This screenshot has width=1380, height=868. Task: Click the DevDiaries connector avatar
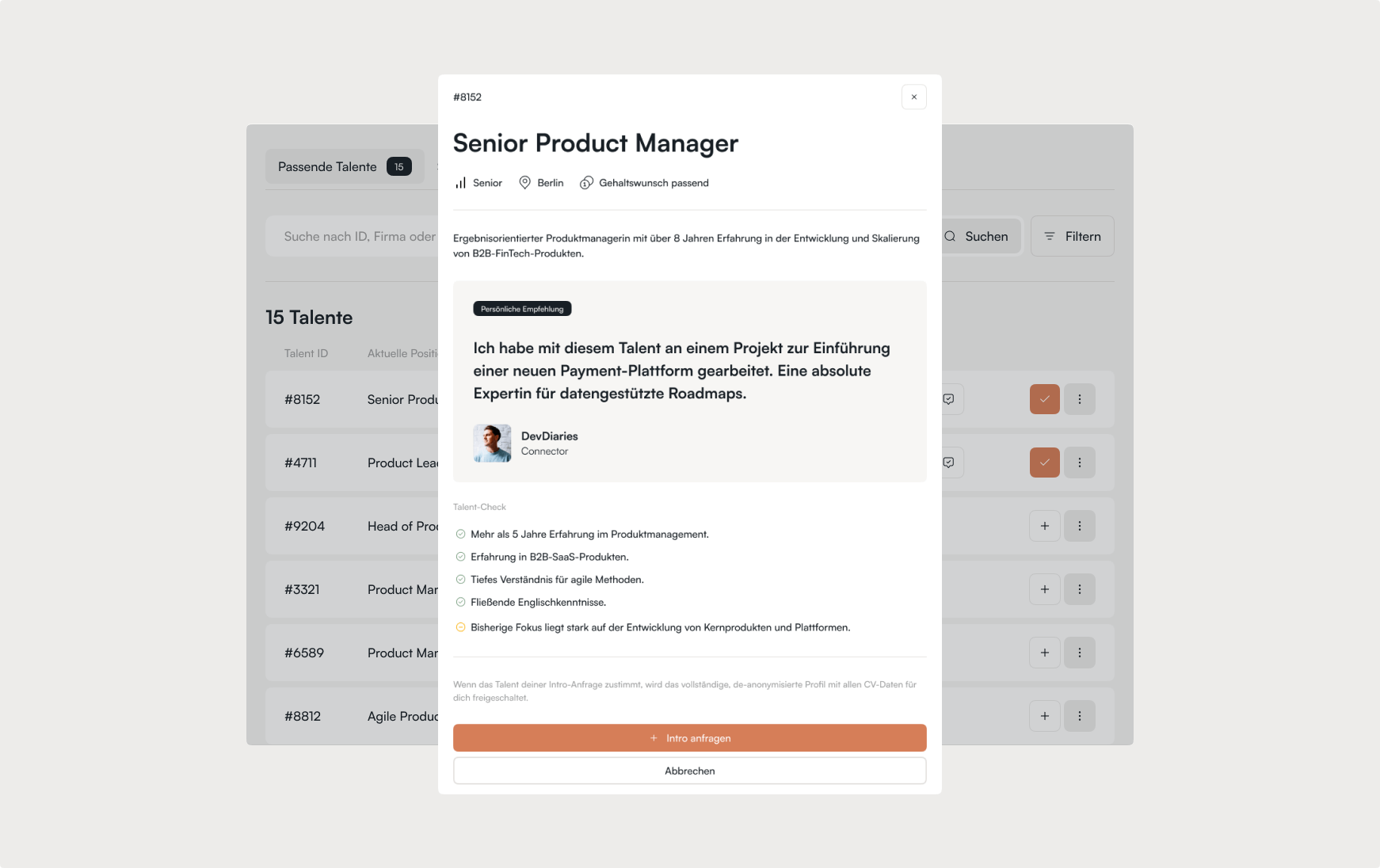(x=492, y=444)
